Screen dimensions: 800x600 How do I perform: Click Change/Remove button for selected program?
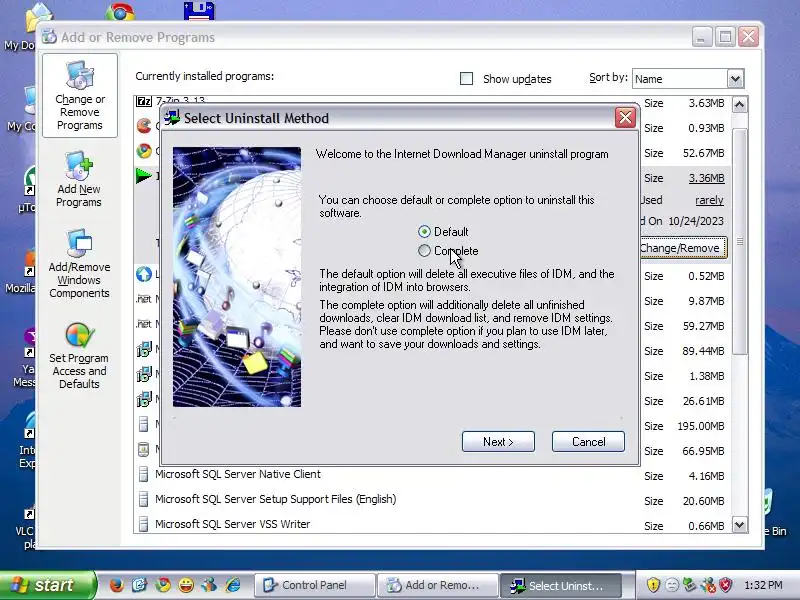682,248
